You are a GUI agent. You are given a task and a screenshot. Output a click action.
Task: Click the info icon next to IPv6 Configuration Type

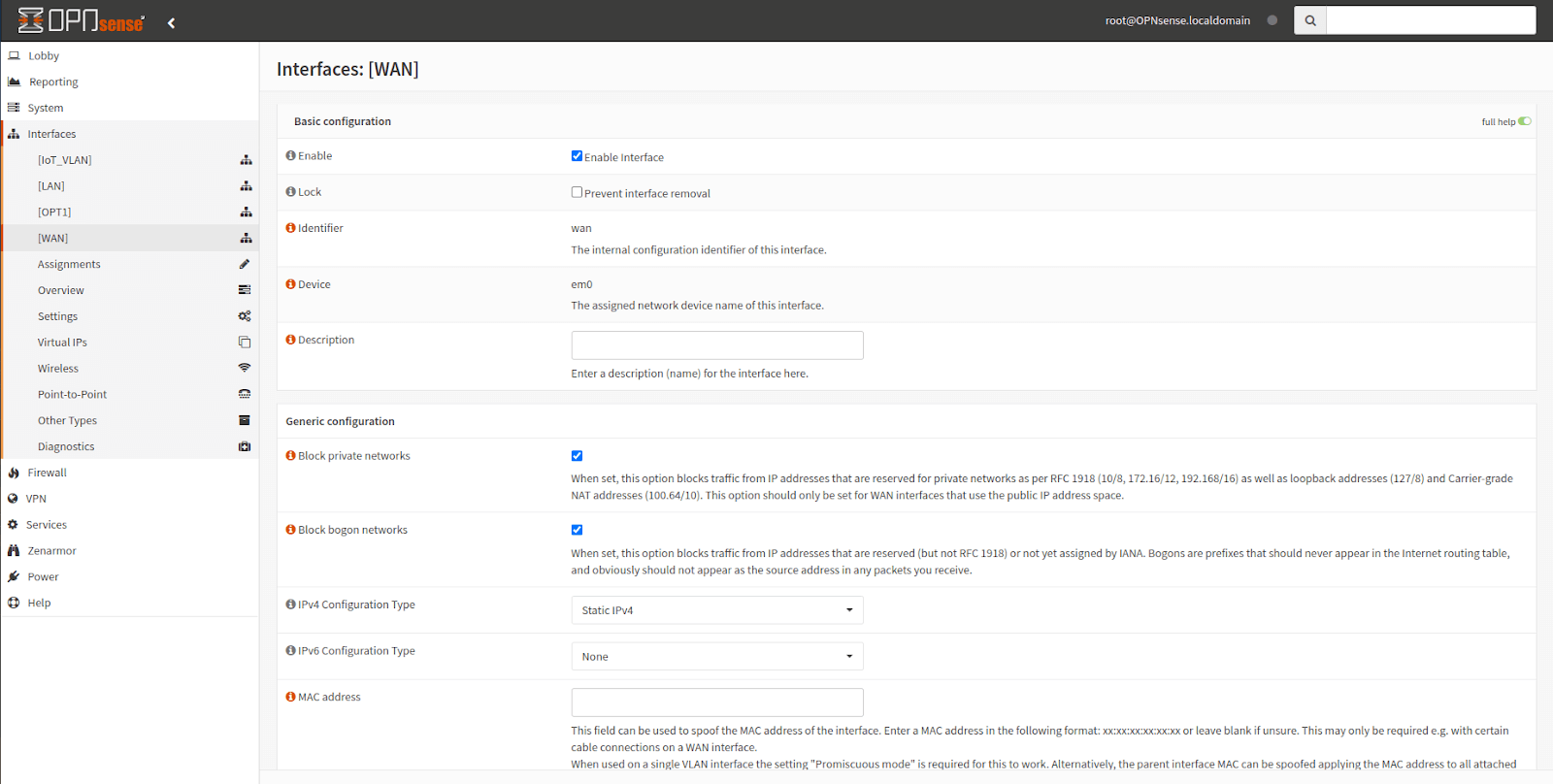(x=290, y=651)
